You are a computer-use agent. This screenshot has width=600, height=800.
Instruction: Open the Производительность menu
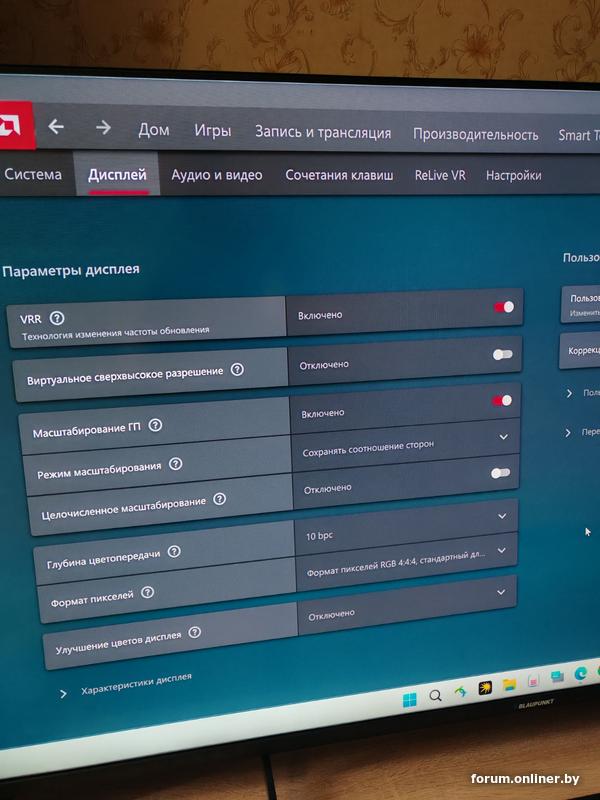[x=476, y=135]
